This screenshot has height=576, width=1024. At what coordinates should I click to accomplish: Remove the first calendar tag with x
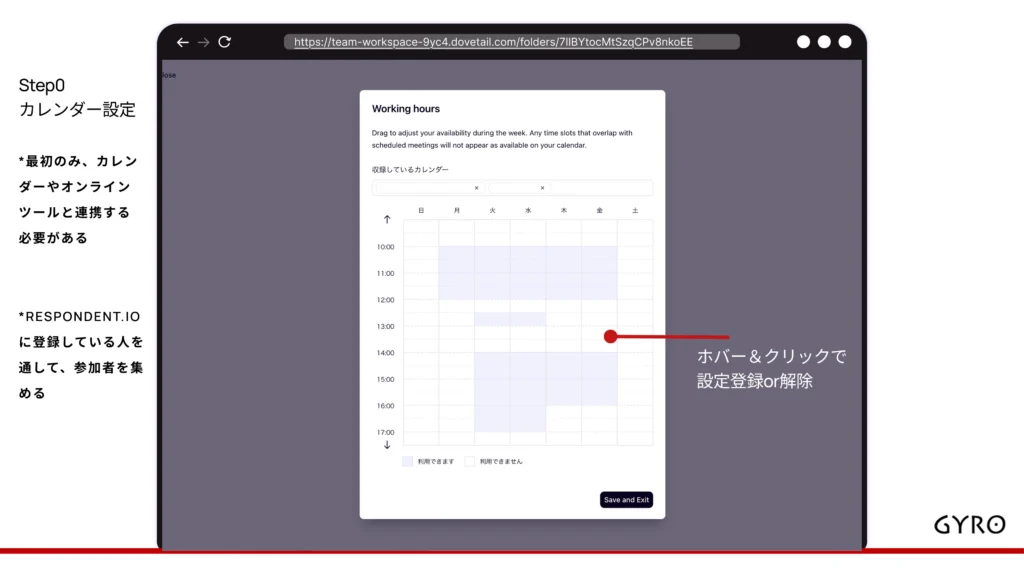click(476, 188)
